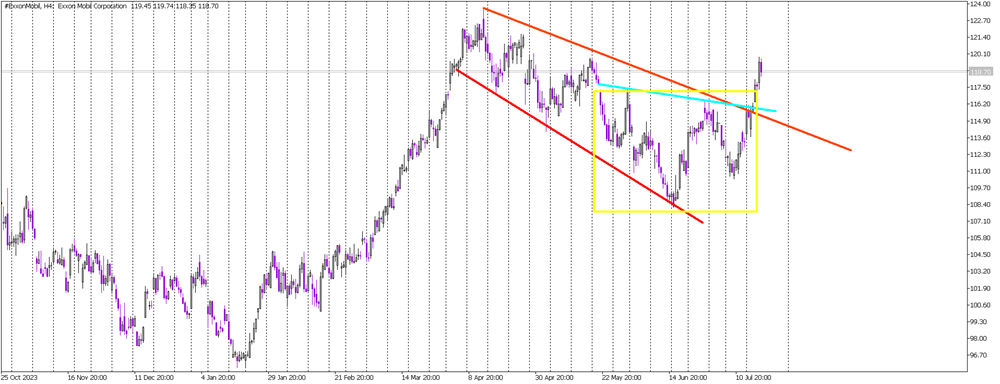Viewport: 1000px width, 384px height.
Task: Click the current price label 118.70
Action: tap(979, 71)
